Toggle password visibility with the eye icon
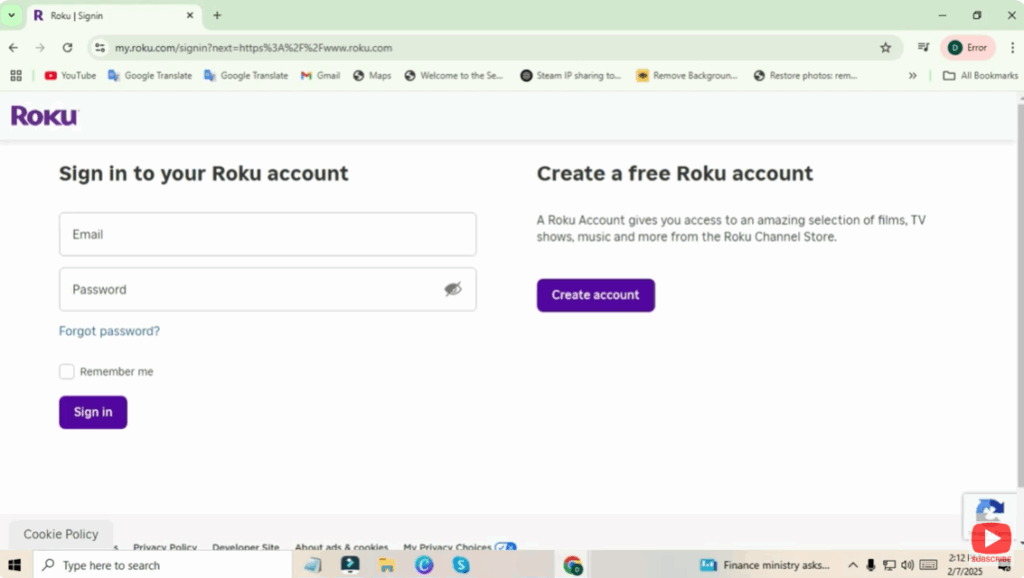This screenshot has width=1024, height=578. coord(453,289)
